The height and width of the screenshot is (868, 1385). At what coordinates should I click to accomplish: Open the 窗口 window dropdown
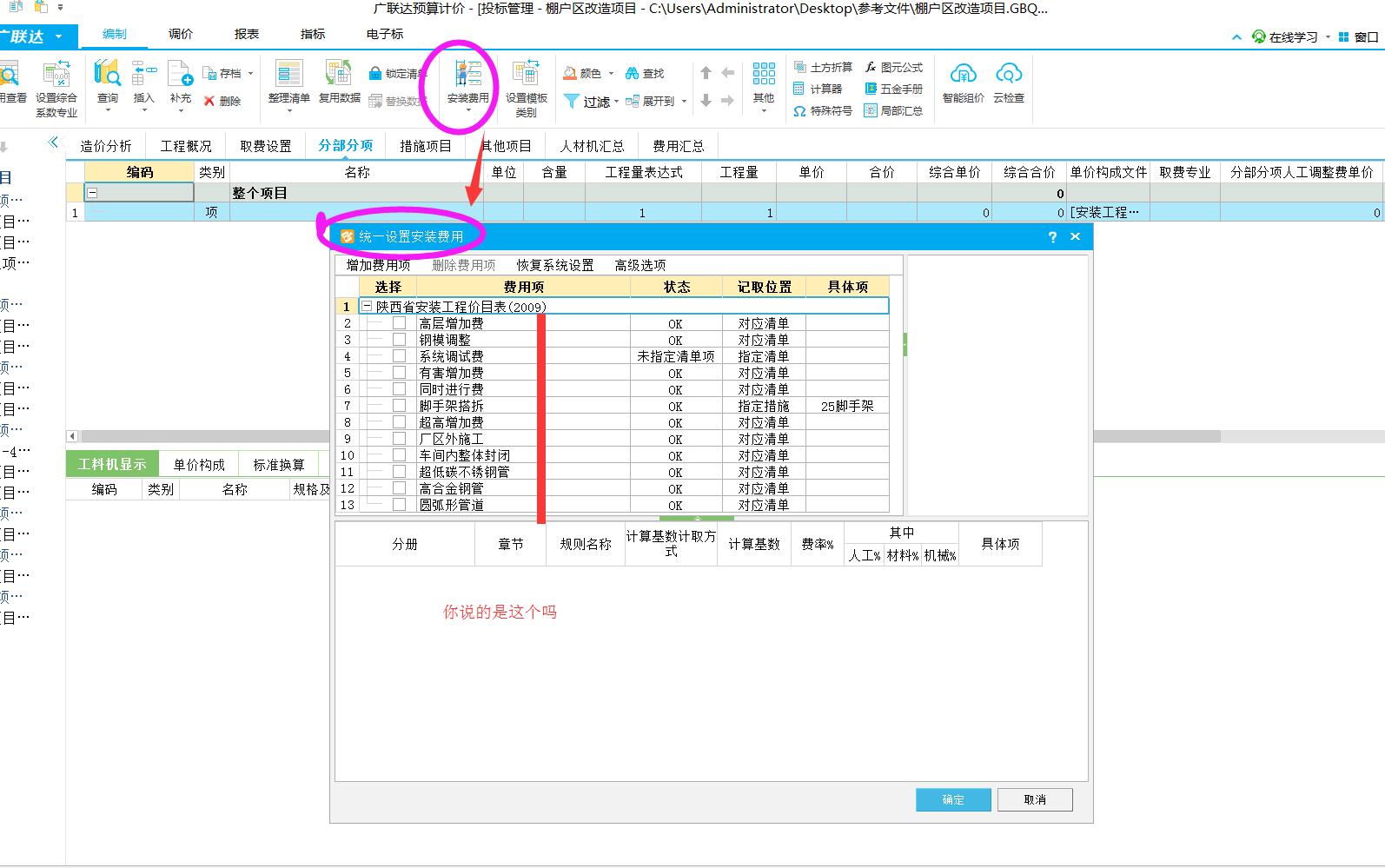pos(1360,36)
